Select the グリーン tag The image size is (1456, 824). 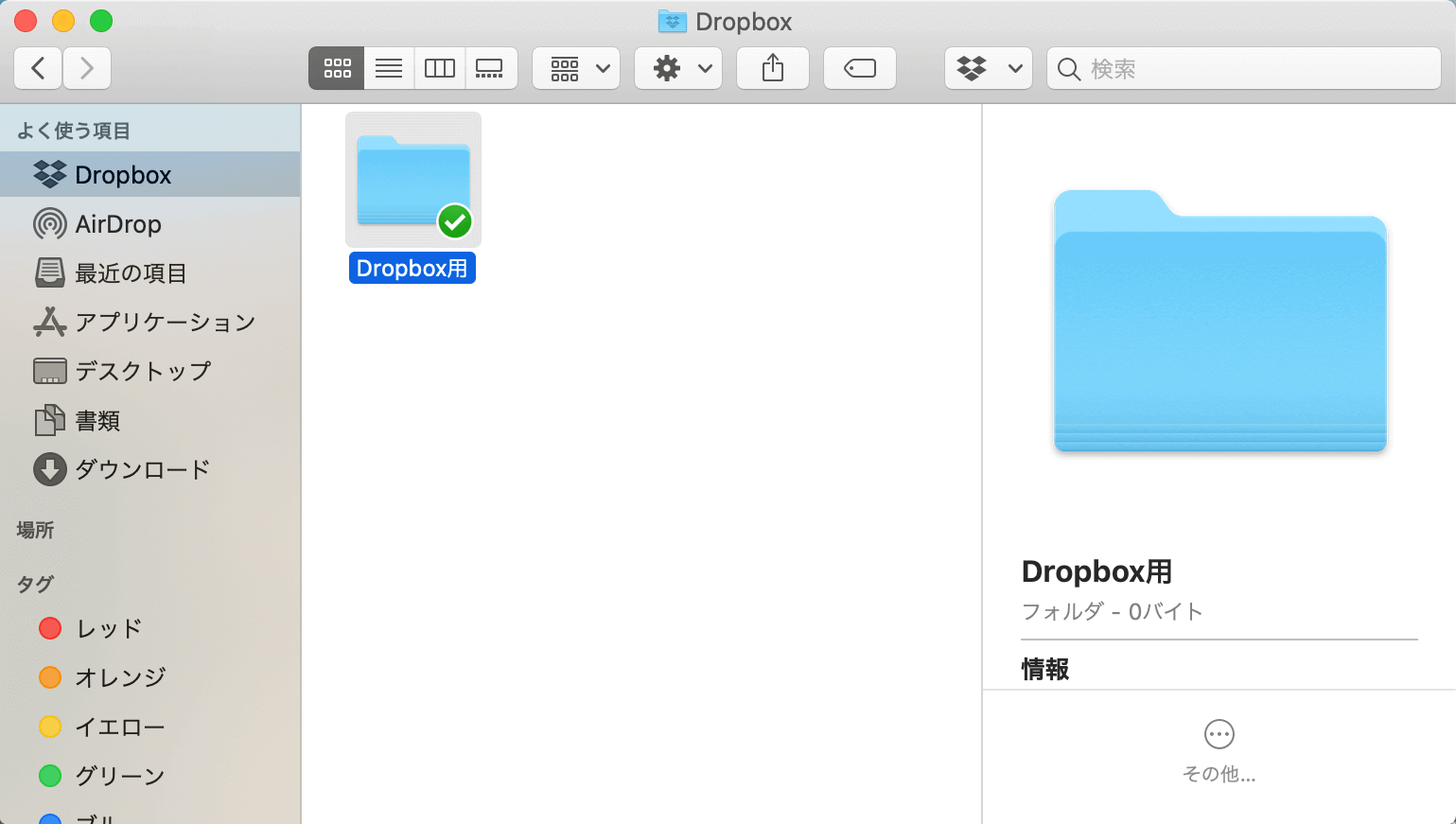coord(150,776)
